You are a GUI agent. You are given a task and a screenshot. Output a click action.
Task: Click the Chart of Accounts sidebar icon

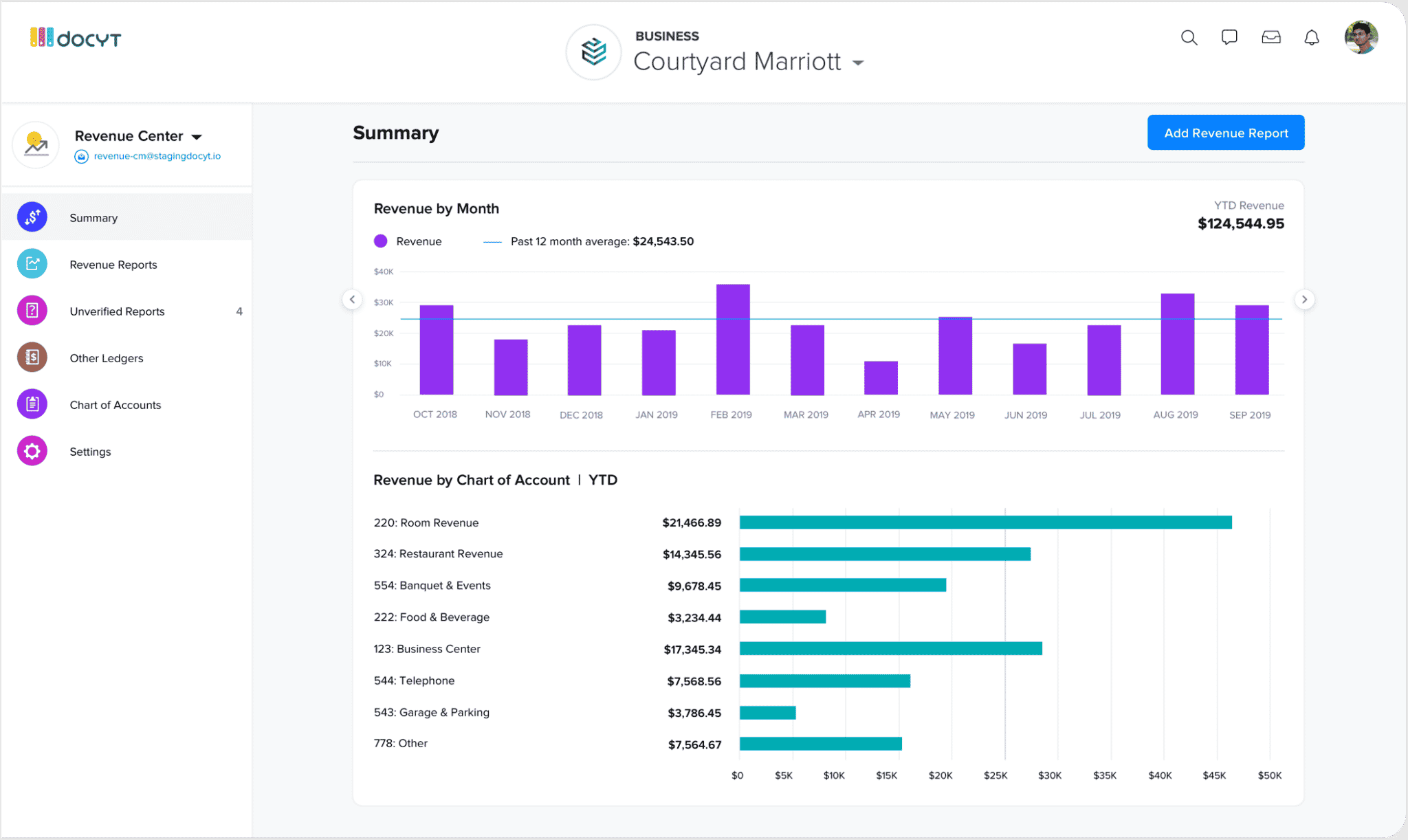pyautogui.click(x=32, y=404)
